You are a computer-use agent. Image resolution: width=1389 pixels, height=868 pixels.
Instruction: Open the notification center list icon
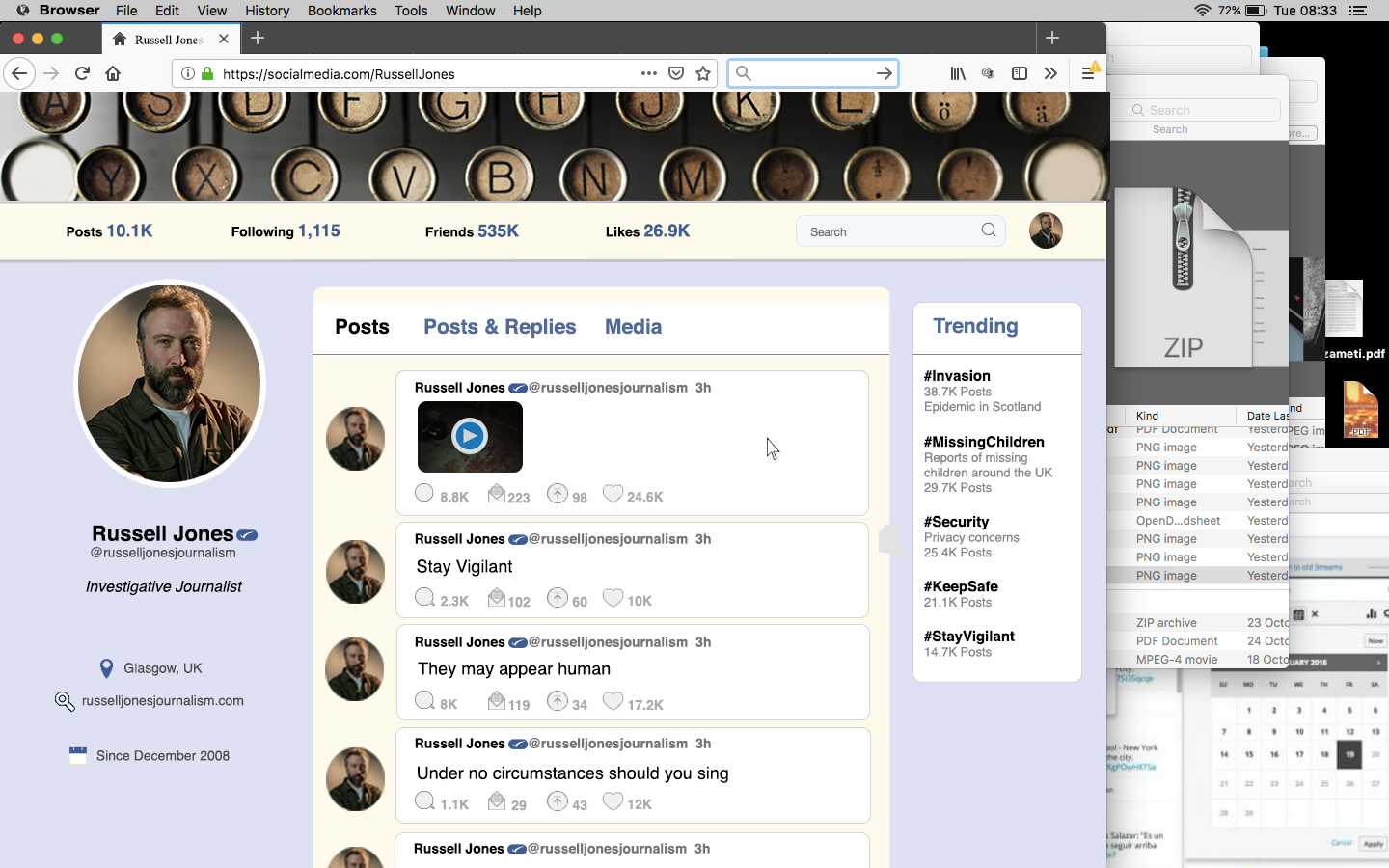coord(1358,11)
